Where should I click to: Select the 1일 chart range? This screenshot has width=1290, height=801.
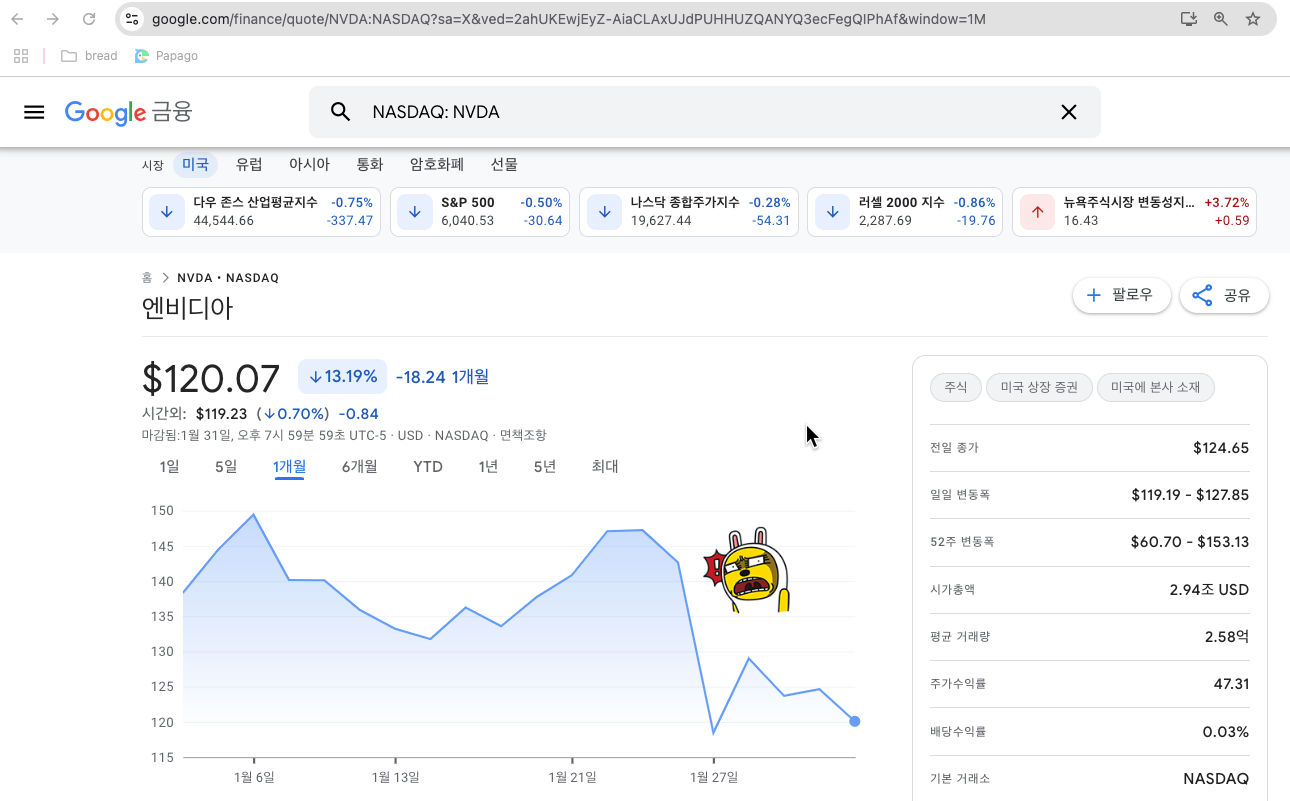pos(169,466)
